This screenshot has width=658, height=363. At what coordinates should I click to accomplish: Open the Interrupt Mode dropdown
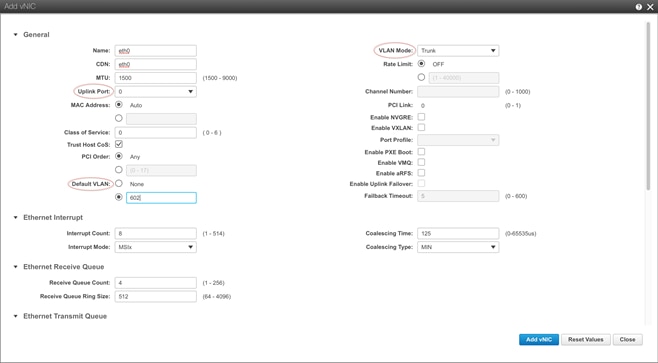155,247
